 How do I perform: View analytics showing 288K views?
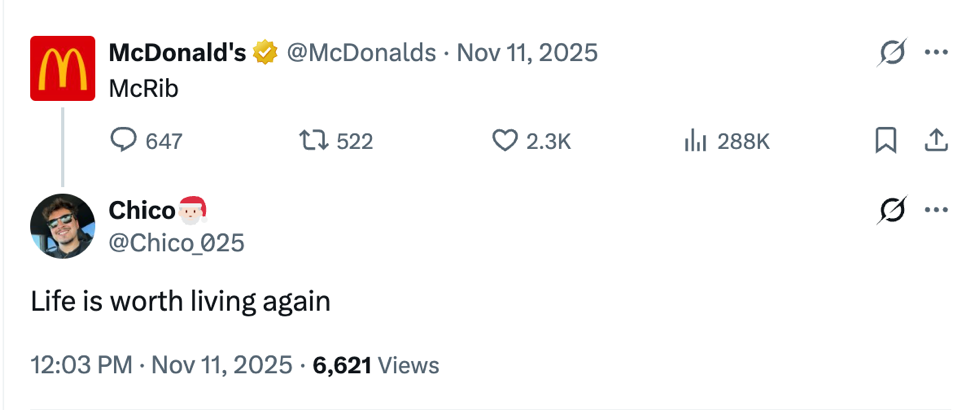click(696, 141)
